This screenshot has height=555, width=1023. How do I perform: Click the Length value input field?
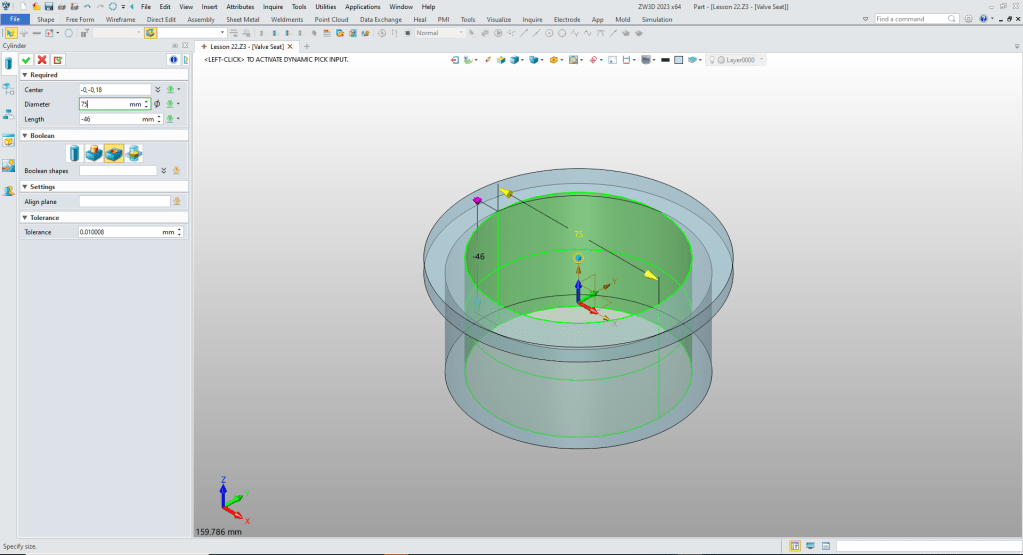pos(108,119)
